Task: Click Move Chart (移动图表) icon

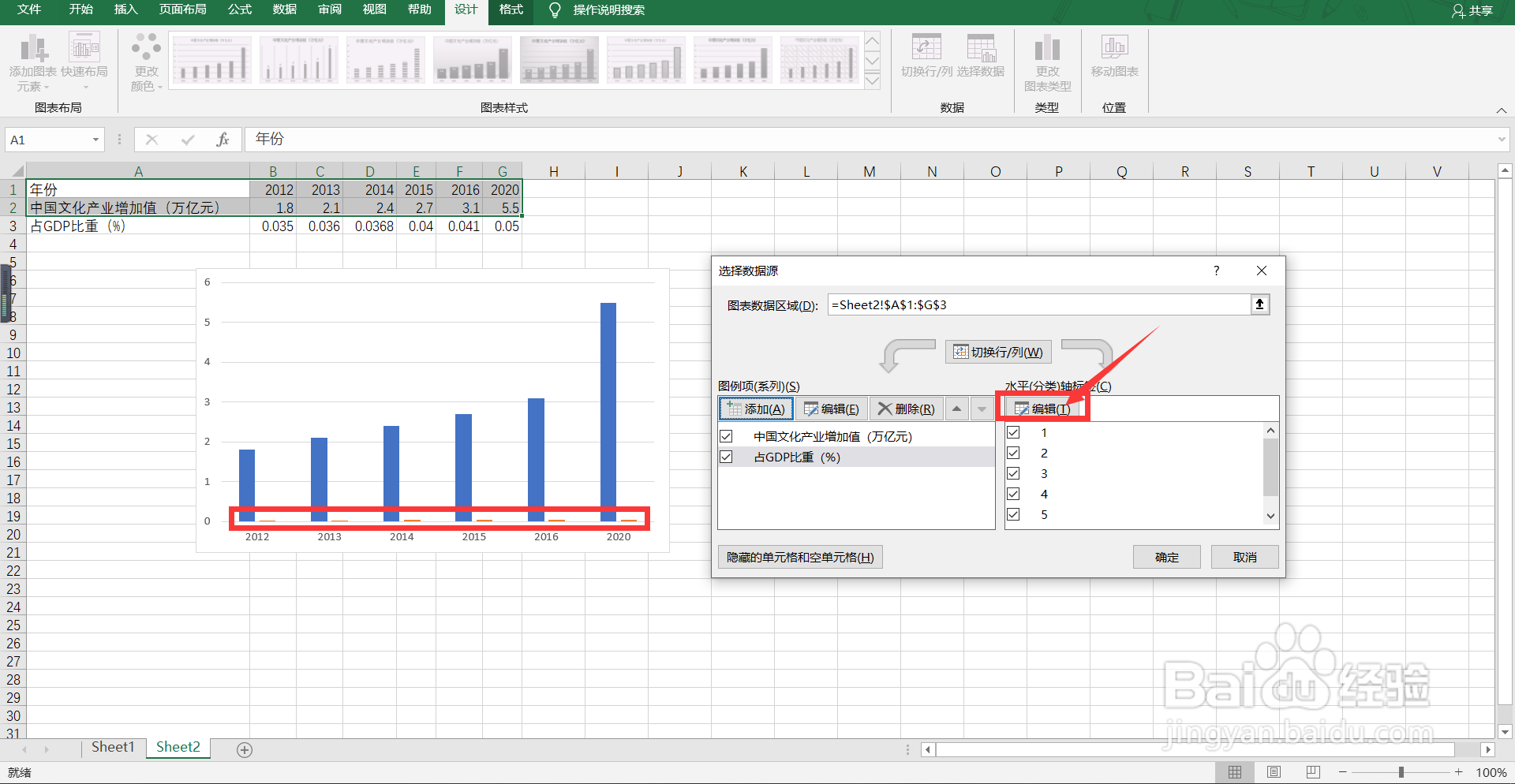Action: pyautogui.click(x=1114, y=55)
